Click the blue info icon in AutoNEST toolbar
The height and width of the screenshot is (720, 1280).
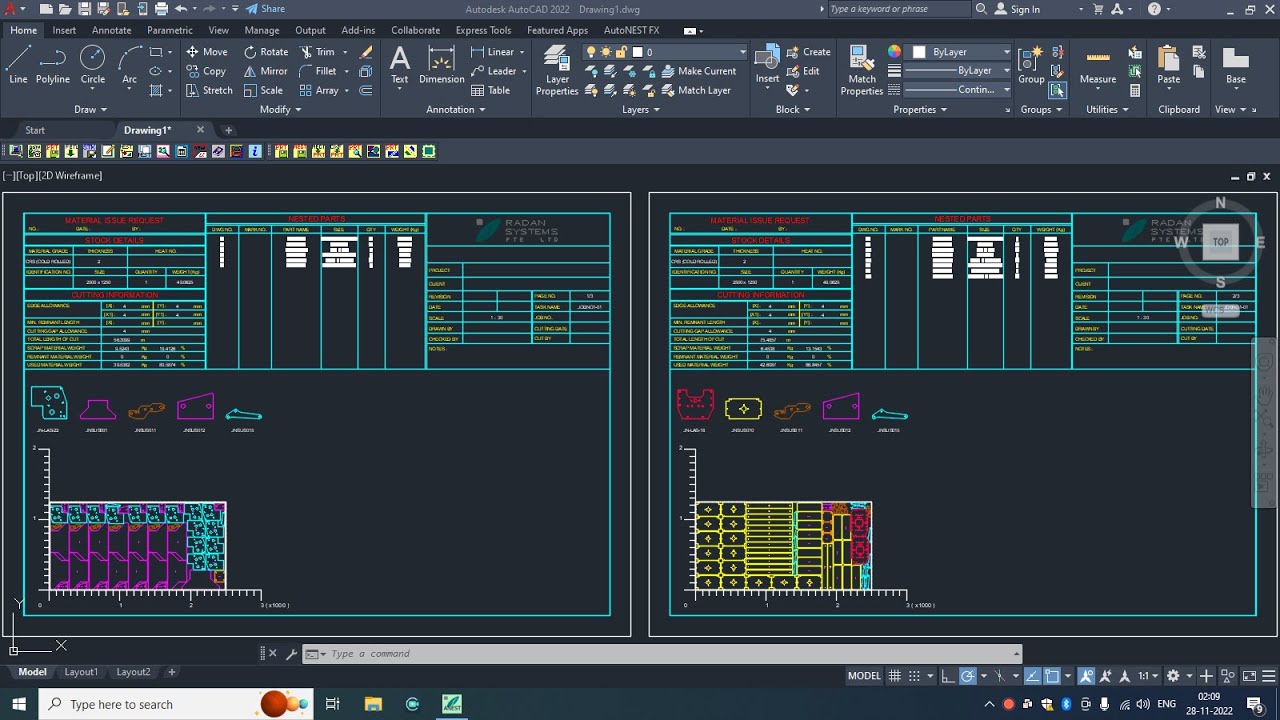tap(255, 152)
